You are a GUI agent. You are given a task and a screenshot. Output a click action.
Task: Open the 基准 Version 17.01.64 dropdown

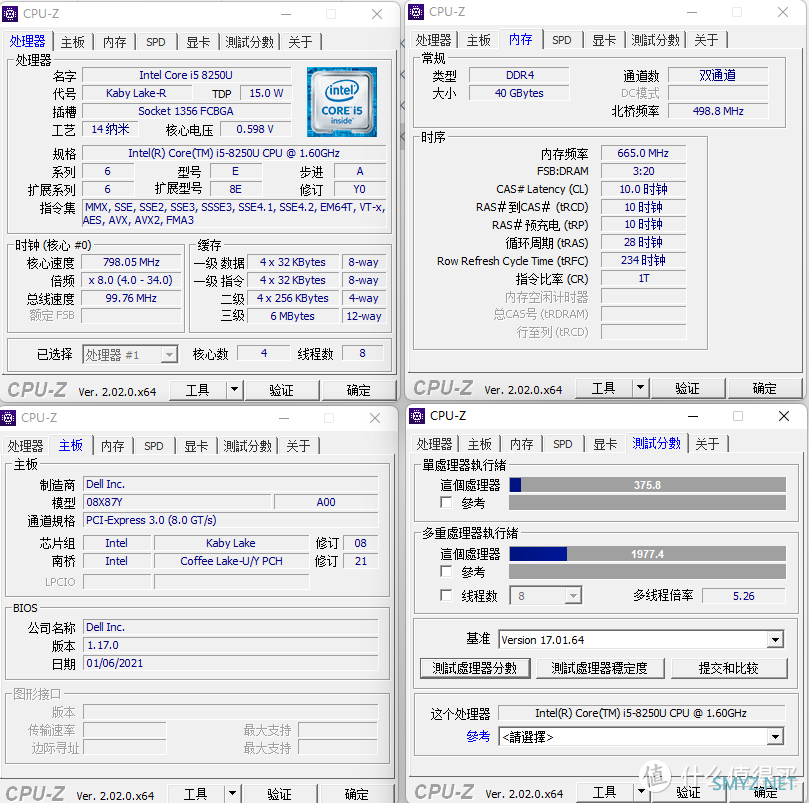point(774,640)
